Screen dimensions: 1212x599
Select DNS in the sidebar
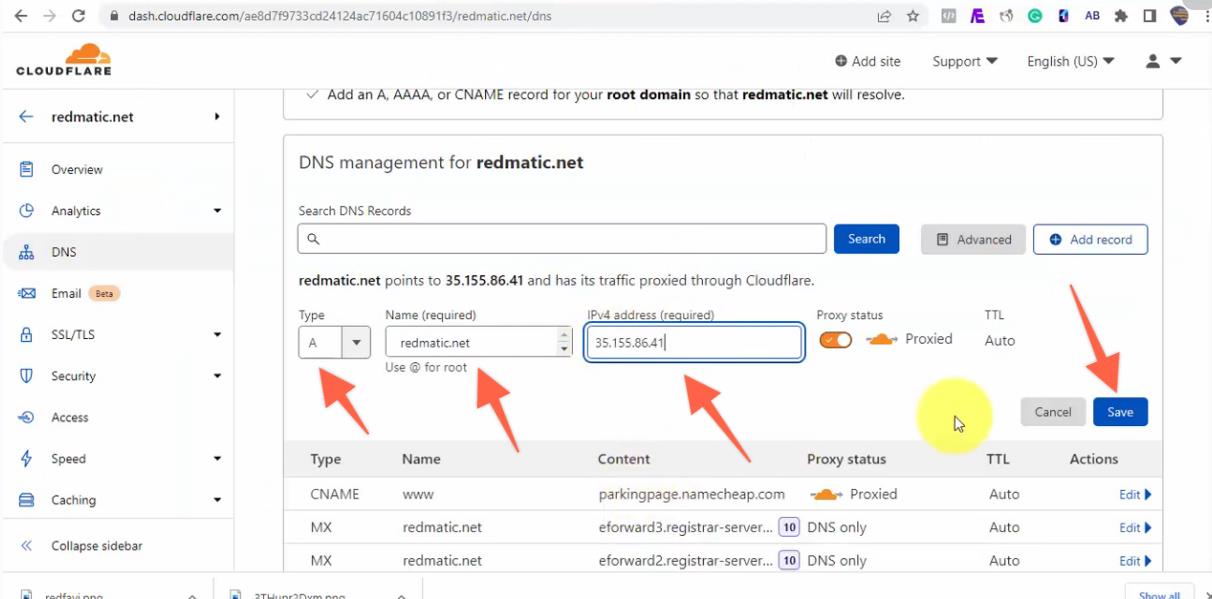(64, 252)
